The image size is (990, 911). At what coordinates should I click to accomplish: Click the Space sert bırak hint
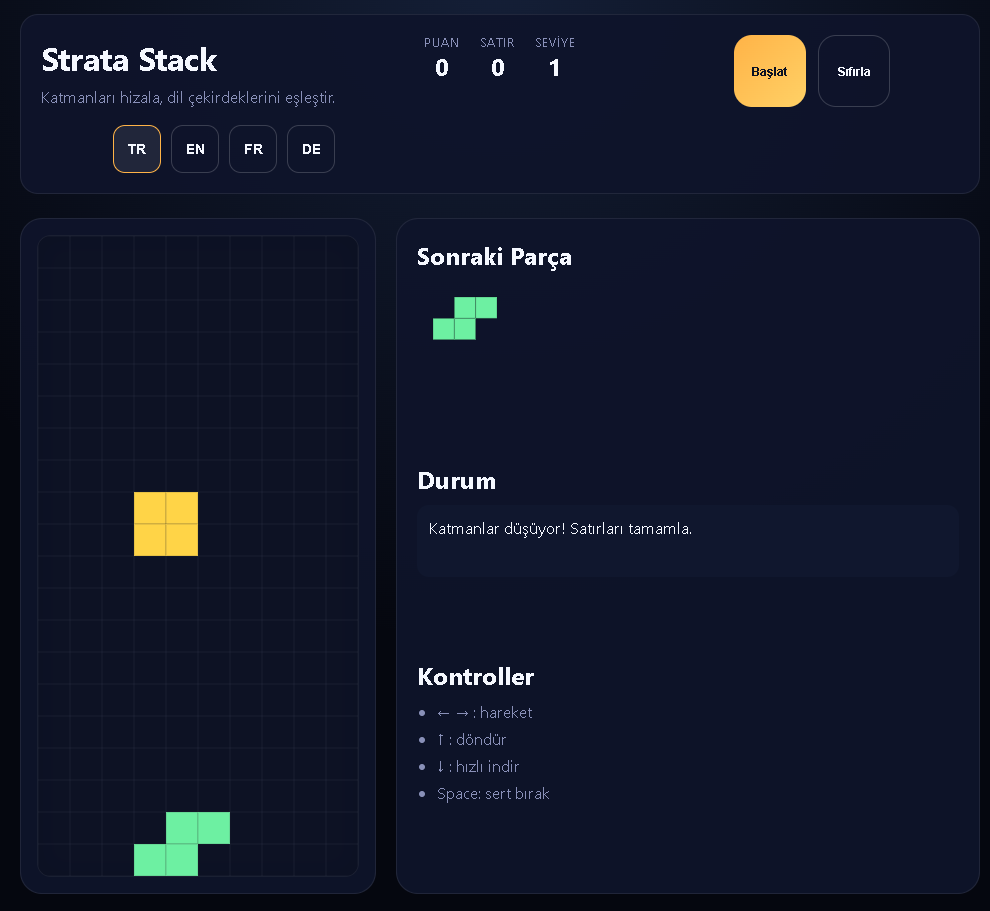[493, 794]
